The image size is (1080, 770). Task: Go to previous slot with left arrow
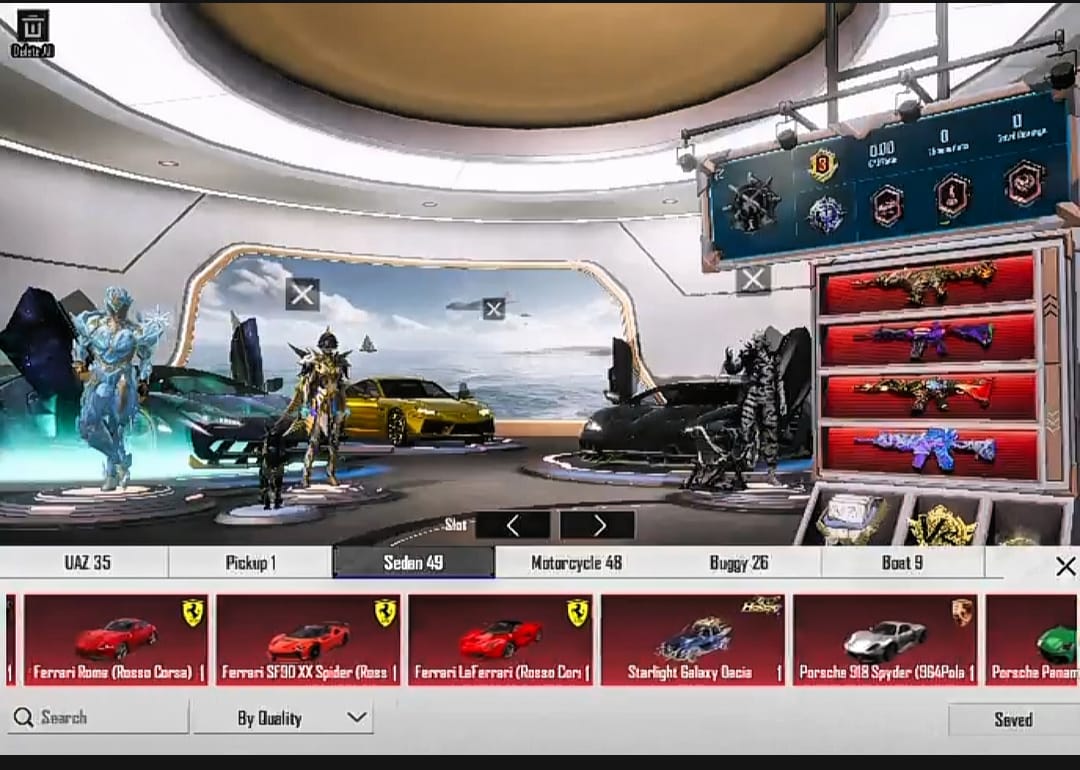pyautogui.click(x=513, y=526)
